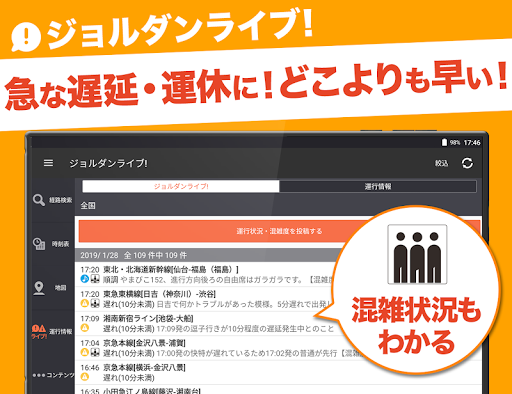
Task: Tap yellow delay icon on 東急東横線 entry
Action: point(85,303)
